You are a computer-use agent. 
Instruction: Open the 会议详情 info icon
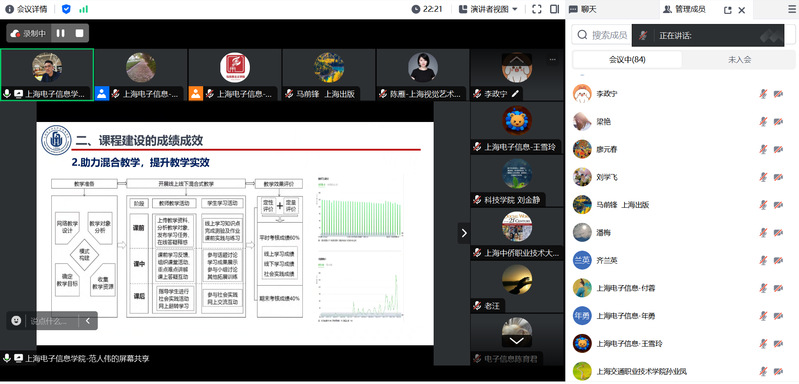pos(9,9)
